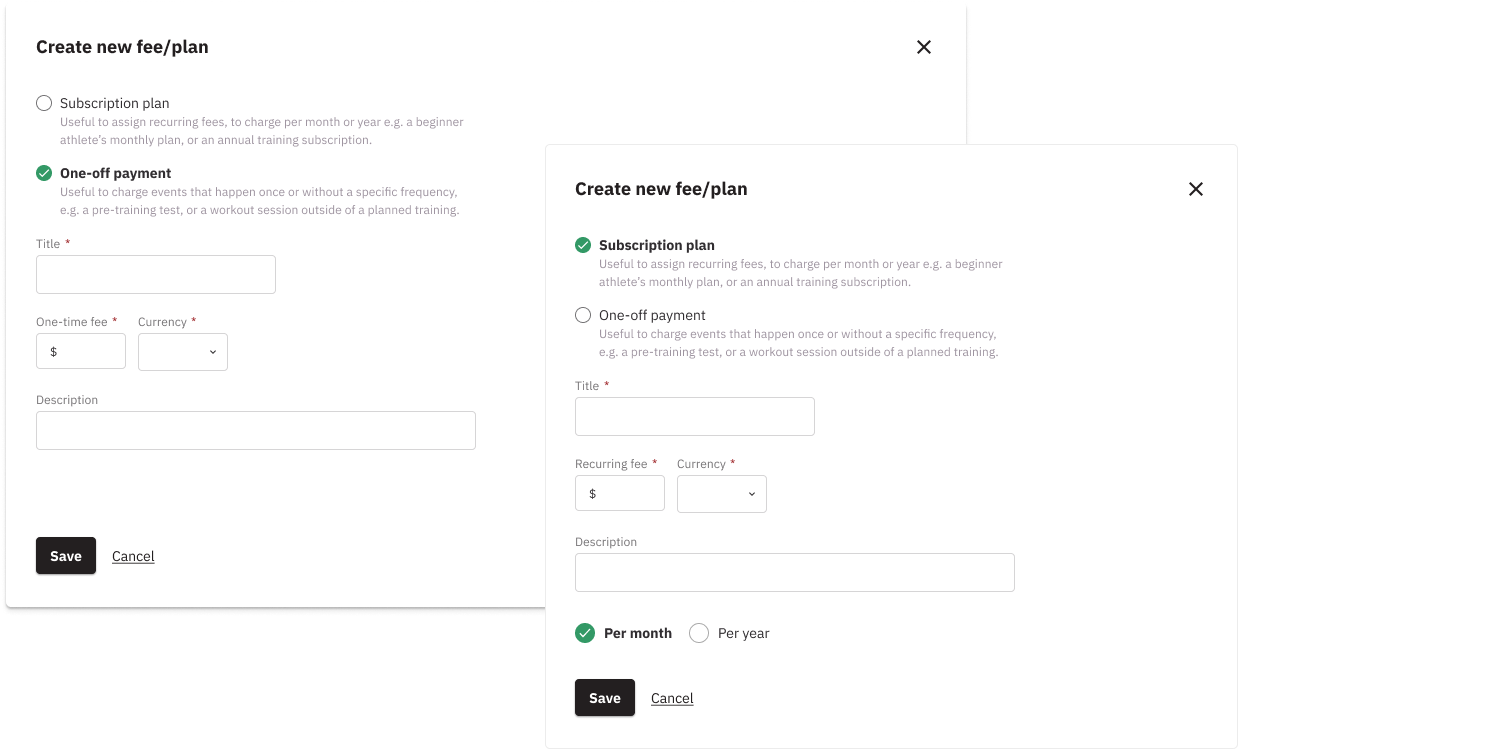Image resolution: width=1505 pixels, height=750 pixels.
Task: Click Cancel link in the Subscription dialog
Action: (x=672, y=698)
